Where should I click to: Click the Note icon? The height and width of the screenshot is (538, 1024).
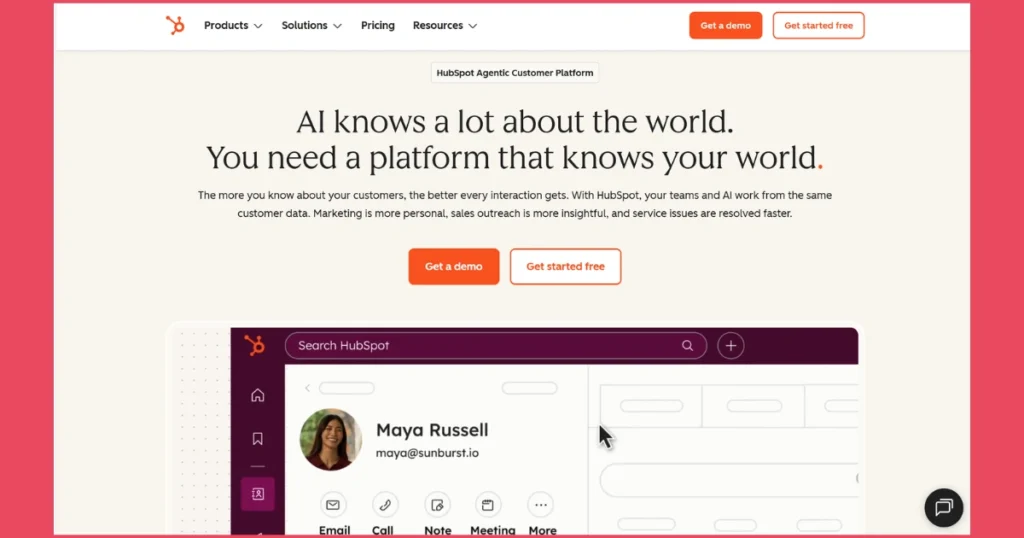438,505
